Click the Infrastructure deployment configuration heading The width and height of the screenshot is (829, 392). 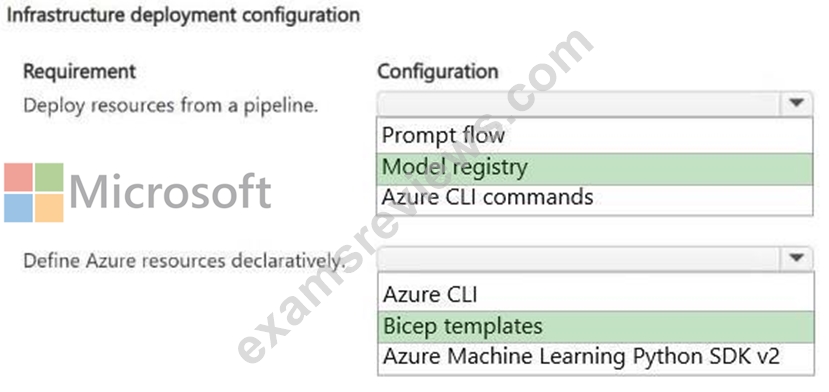[183, 15]
